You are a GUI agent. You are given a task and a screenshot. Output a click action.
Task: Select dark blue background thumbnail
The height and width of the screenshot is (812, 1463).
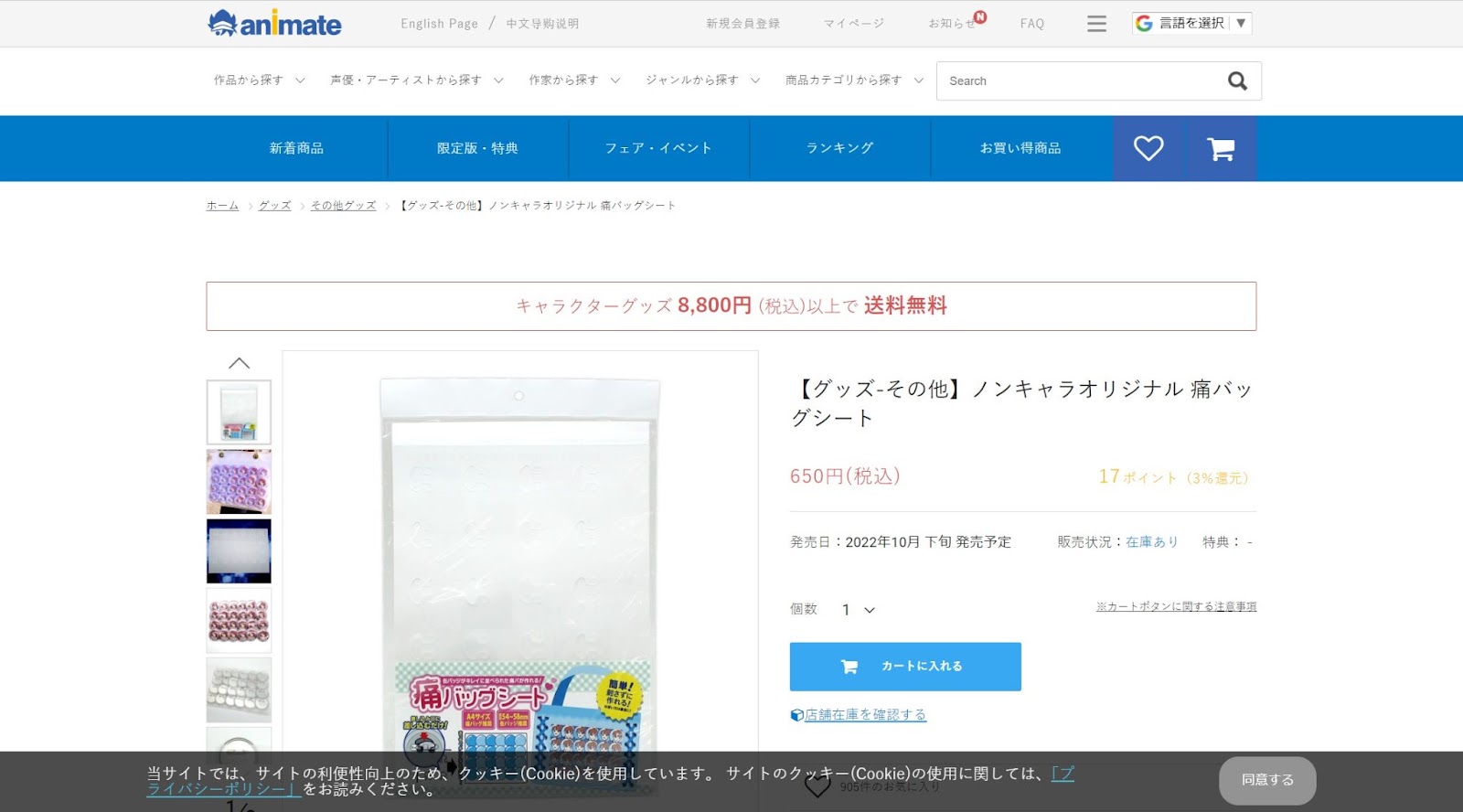[x=239, y=551]
